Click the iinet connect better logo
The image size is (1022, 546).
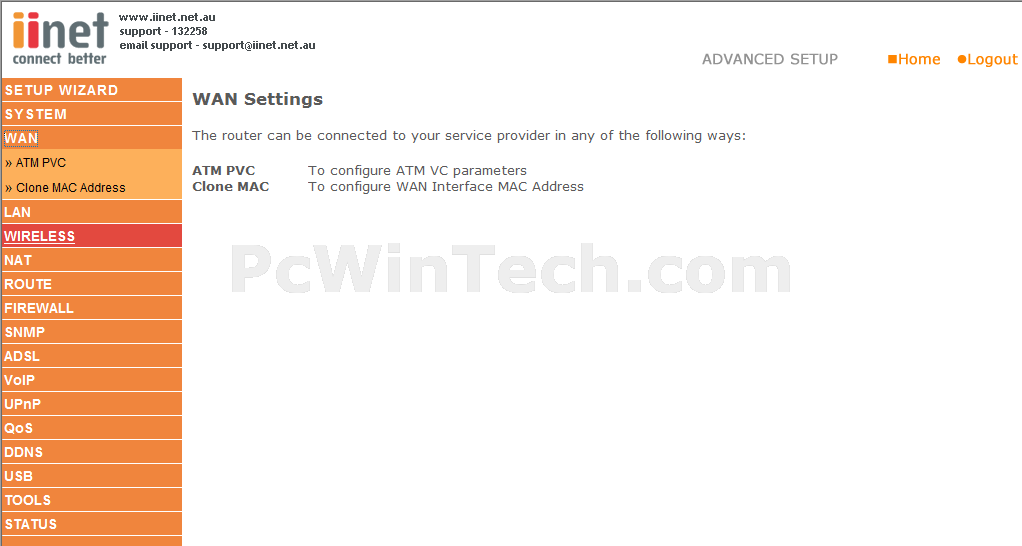[60, 38]
